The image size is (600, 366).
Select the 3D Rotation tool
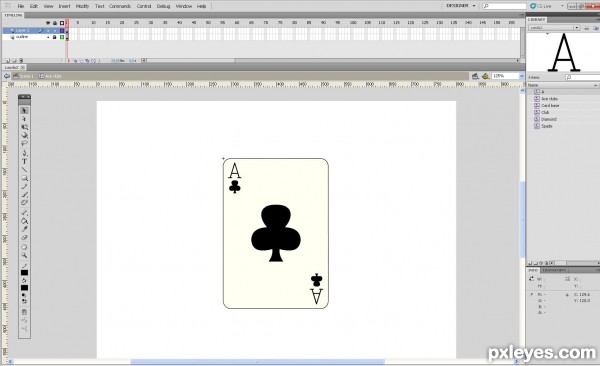point(24,135)
